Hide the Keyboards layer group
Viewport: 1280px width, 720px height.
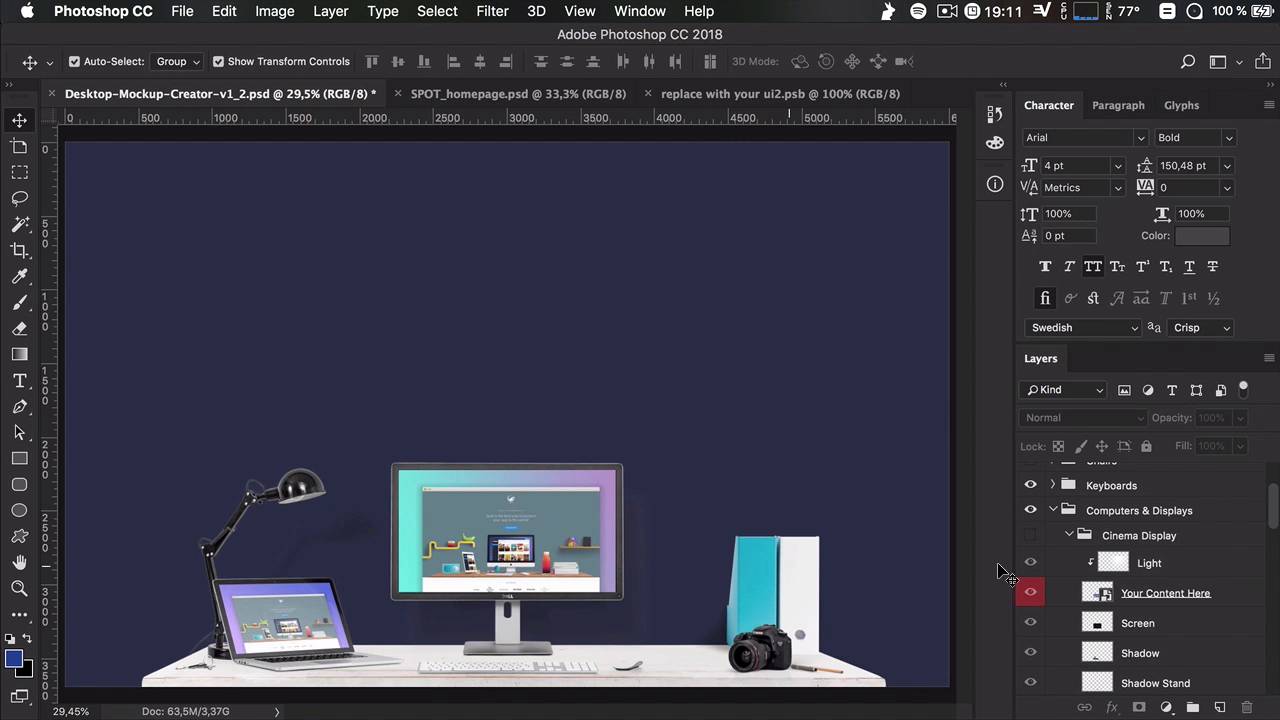pos(1030,485)
